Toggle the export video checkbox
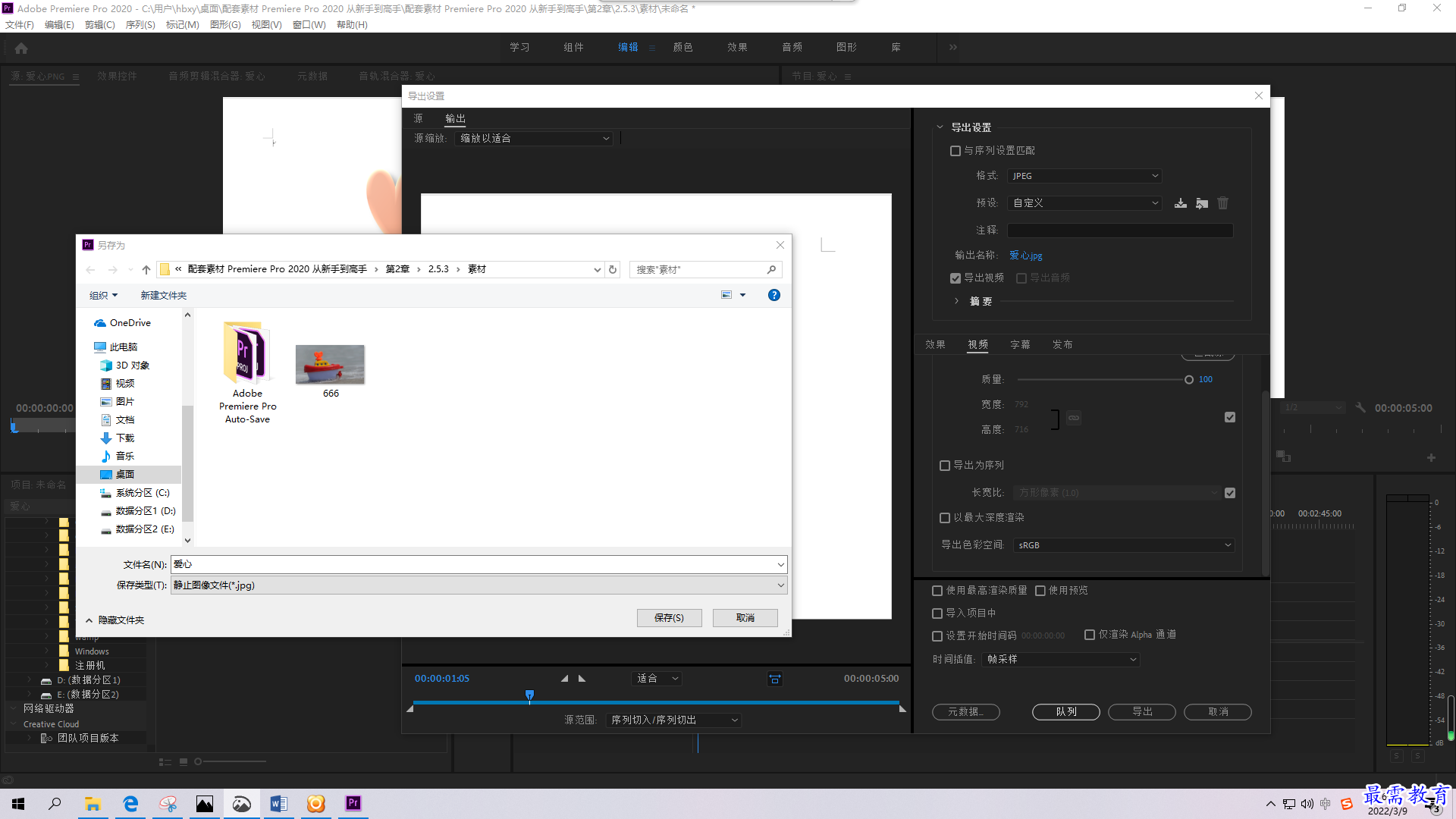This screenshot has width=1456, height=819. tap(955, 278)
